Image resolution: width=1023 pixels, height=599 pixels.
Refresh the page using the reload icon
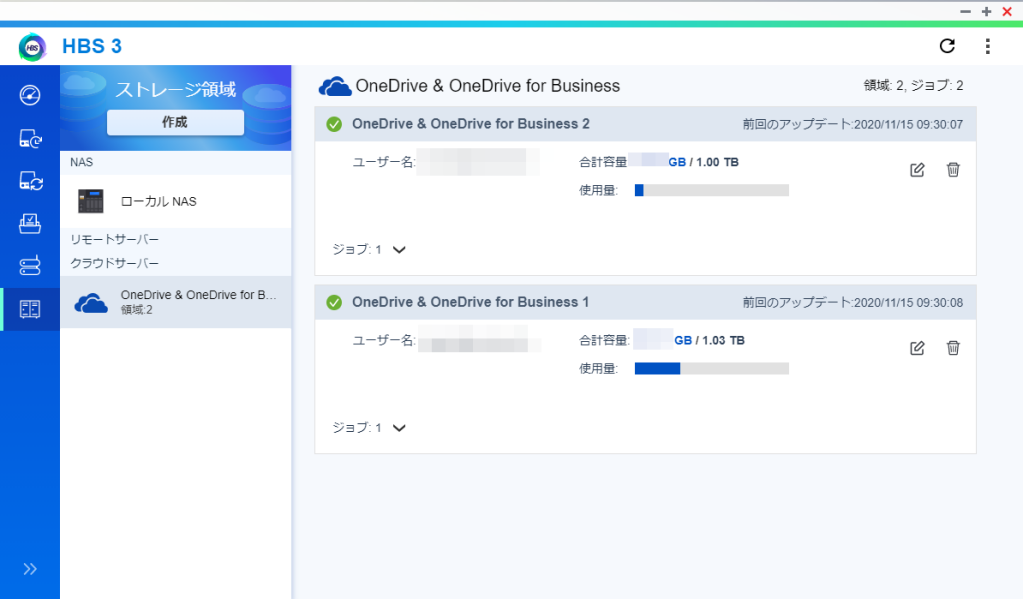[x=947, y=46]
